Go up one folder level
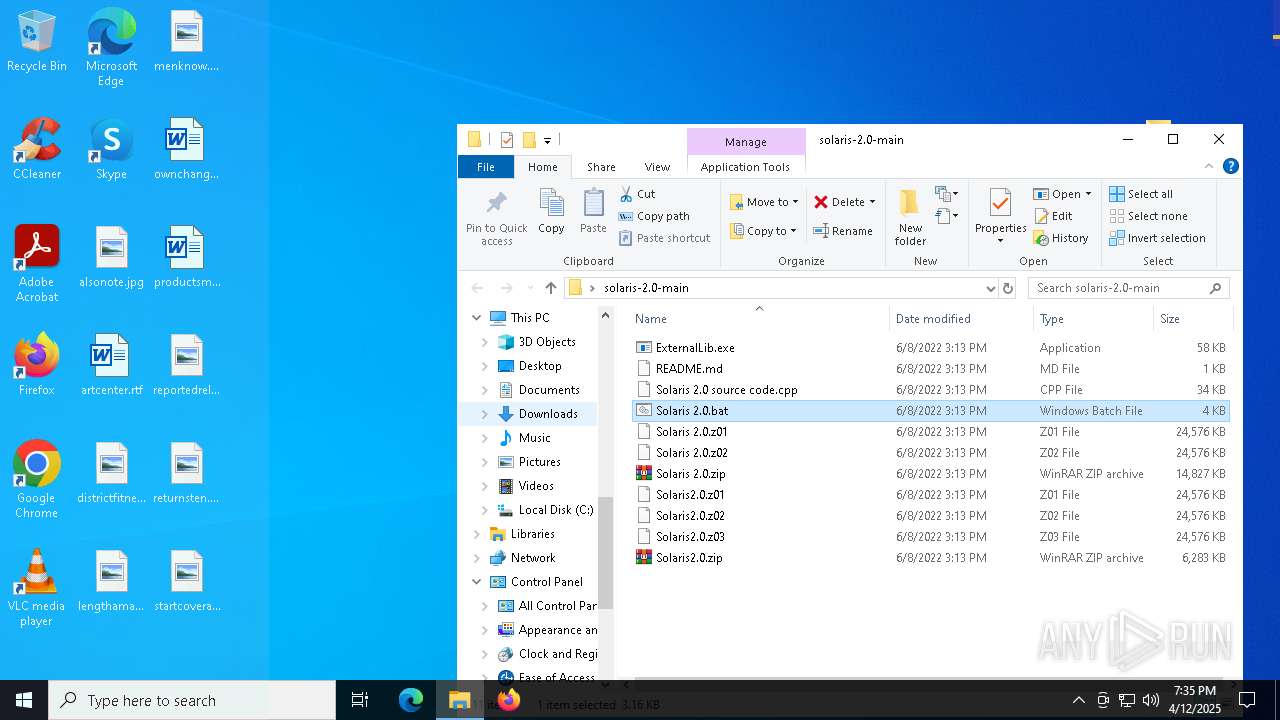Viewport: 1280px width, 720px height. click(x=550, y=288)
